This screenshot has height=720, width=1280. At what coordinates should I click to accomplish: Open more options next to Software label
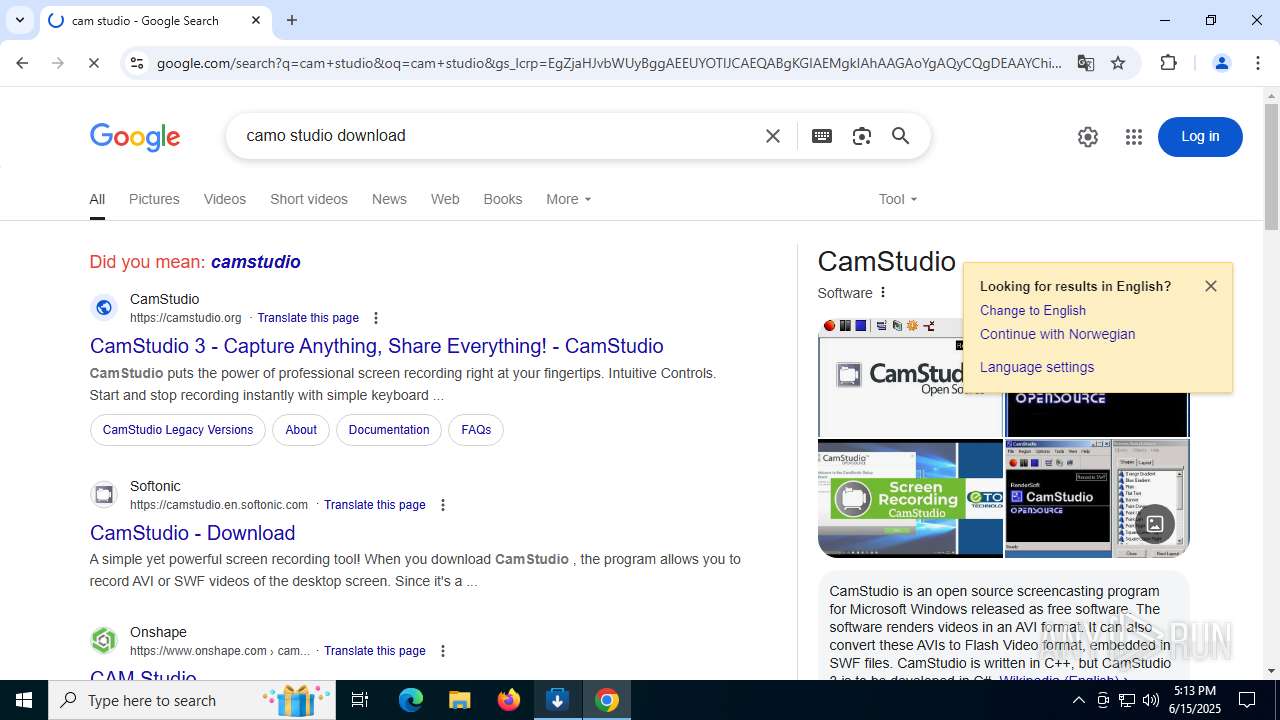[883, 293]
